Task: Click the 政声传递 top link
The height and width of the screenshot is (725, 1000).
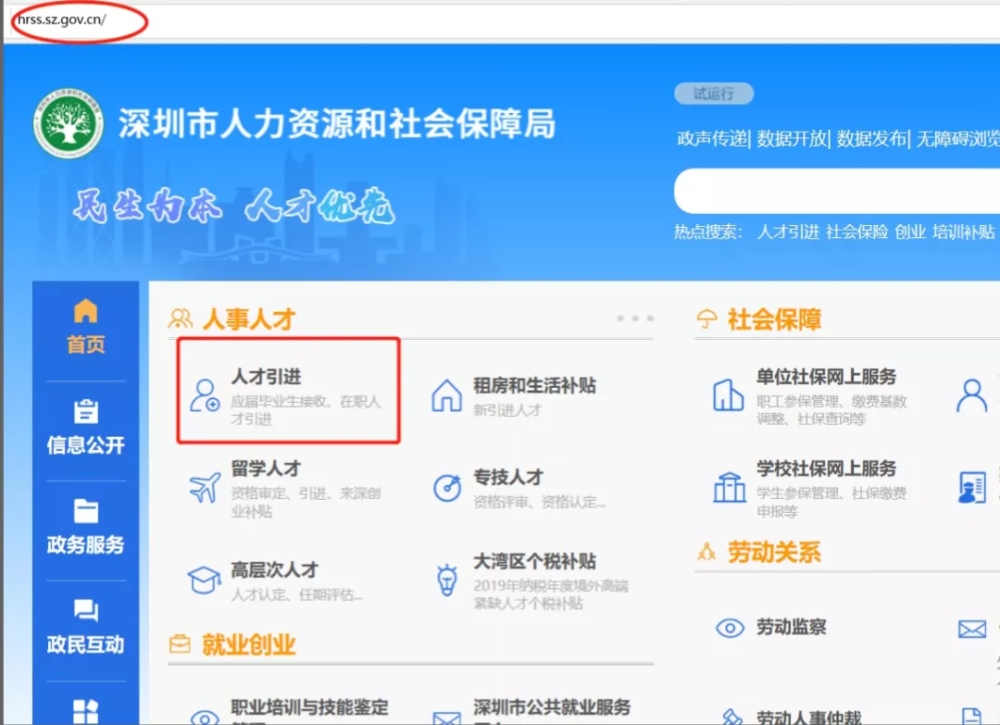Action: (x=712, y=138)
